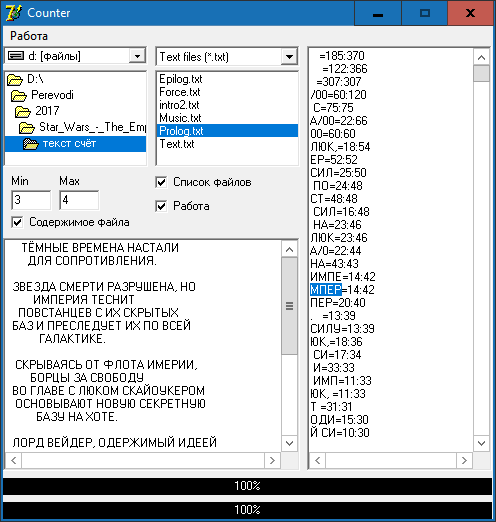Image resolution: width=496 pixels, height=522 pixels.
Task: Toggle the Список файлов checkbox
Action: [161, 182]
